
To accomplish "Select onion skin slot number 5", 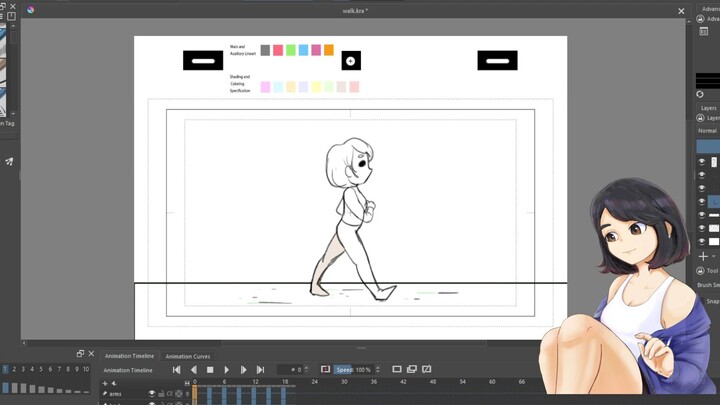I will coord(41,369).
